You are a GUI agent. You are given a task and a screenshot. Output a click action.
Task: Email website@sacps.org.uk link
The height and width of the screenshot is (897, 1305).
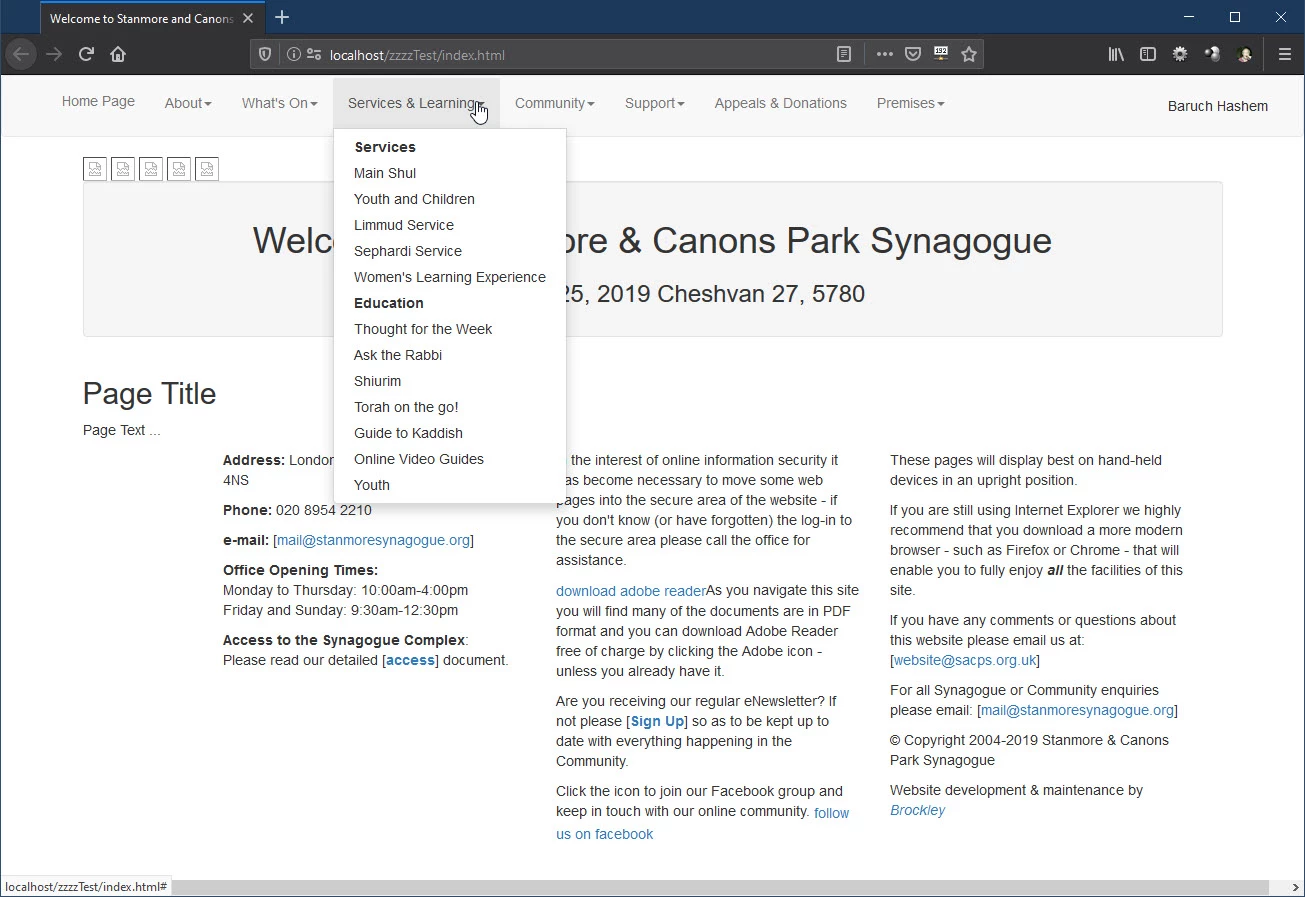(964, 660)
